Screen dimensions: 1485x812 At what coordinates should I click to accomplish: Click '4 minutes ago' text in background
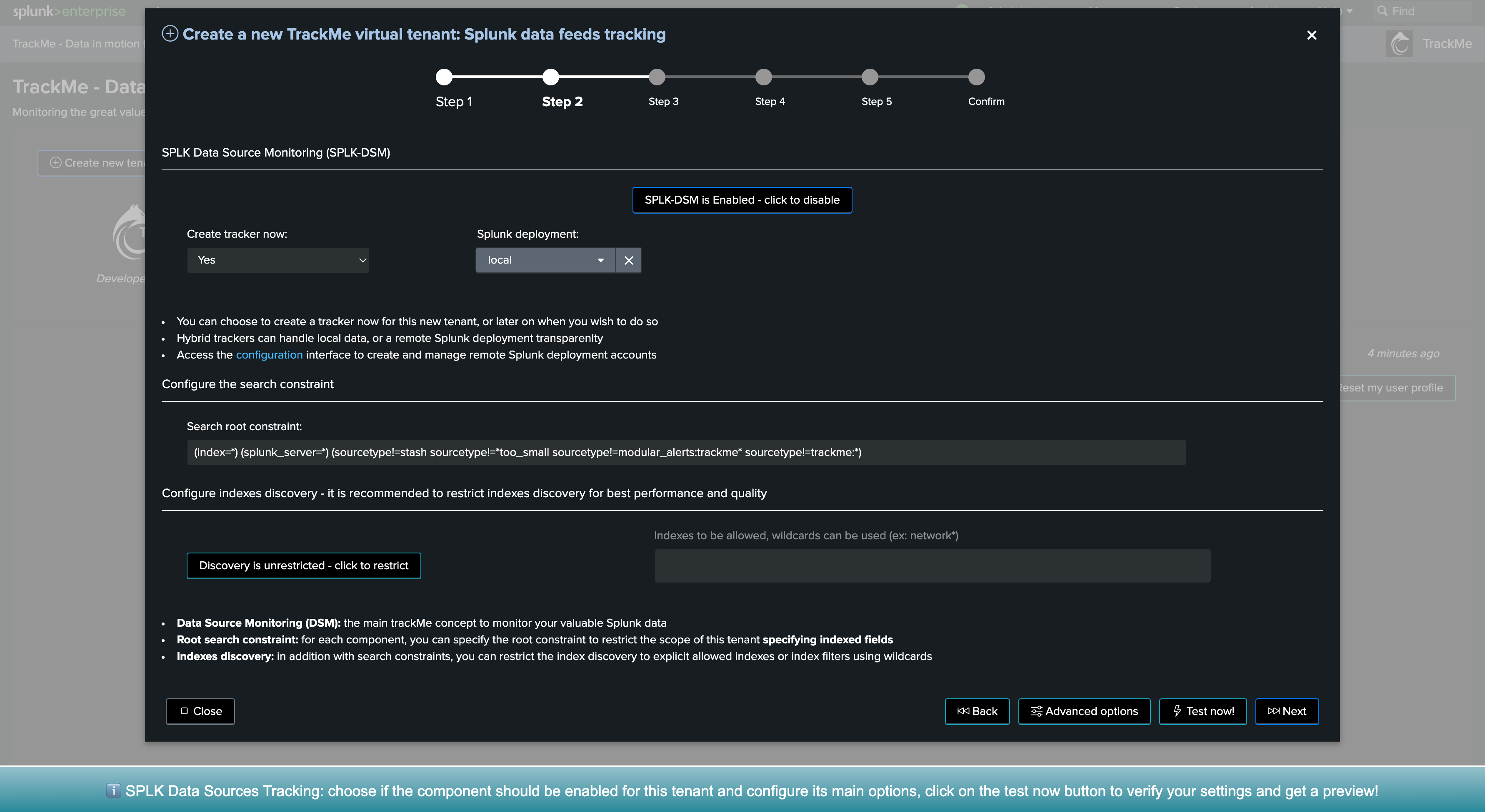click(x=1403, y=354)
